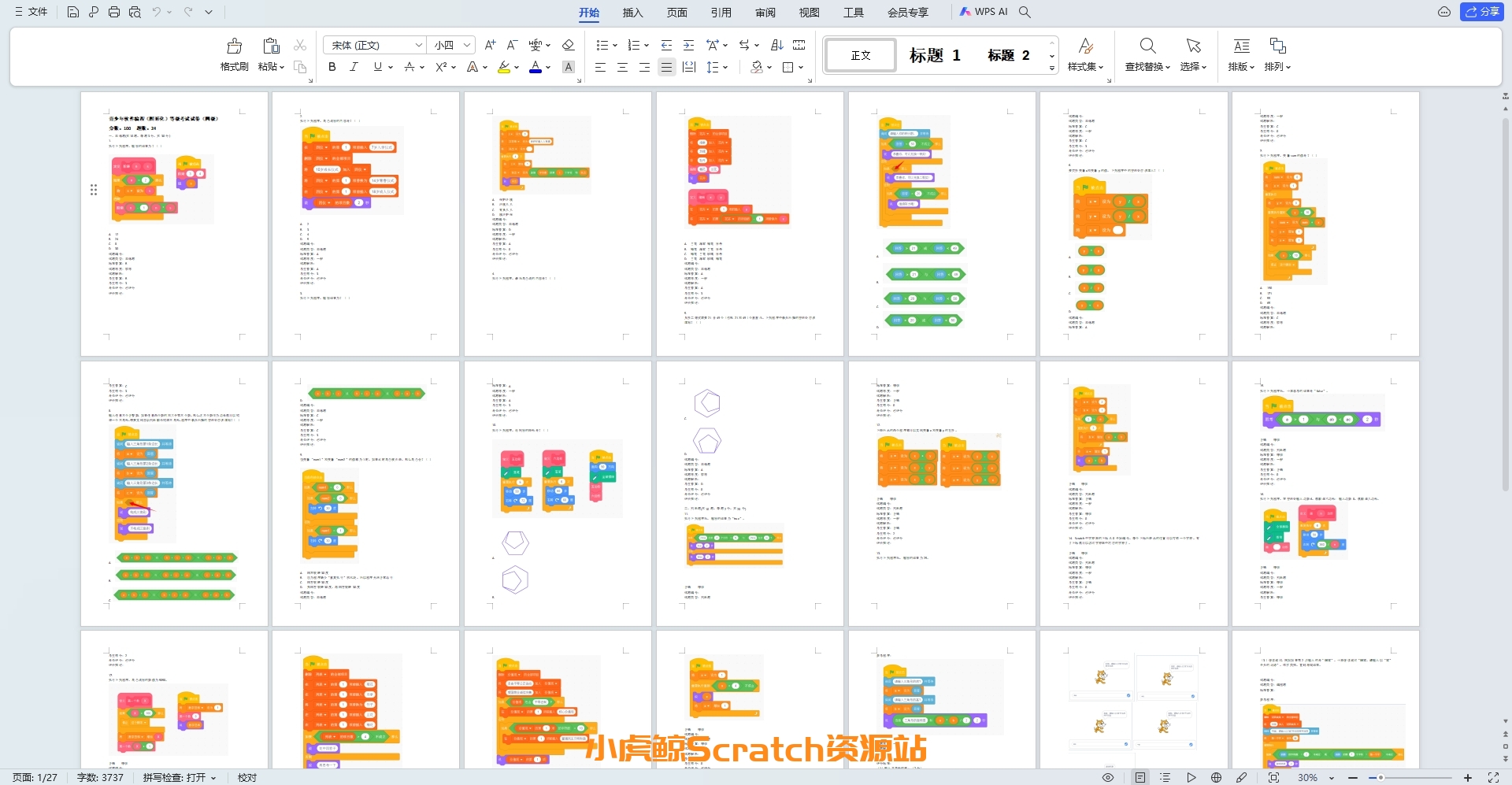Click the zoom slider handle
The width and height of the screenshot is (1512, 785).
point(1380,777)
